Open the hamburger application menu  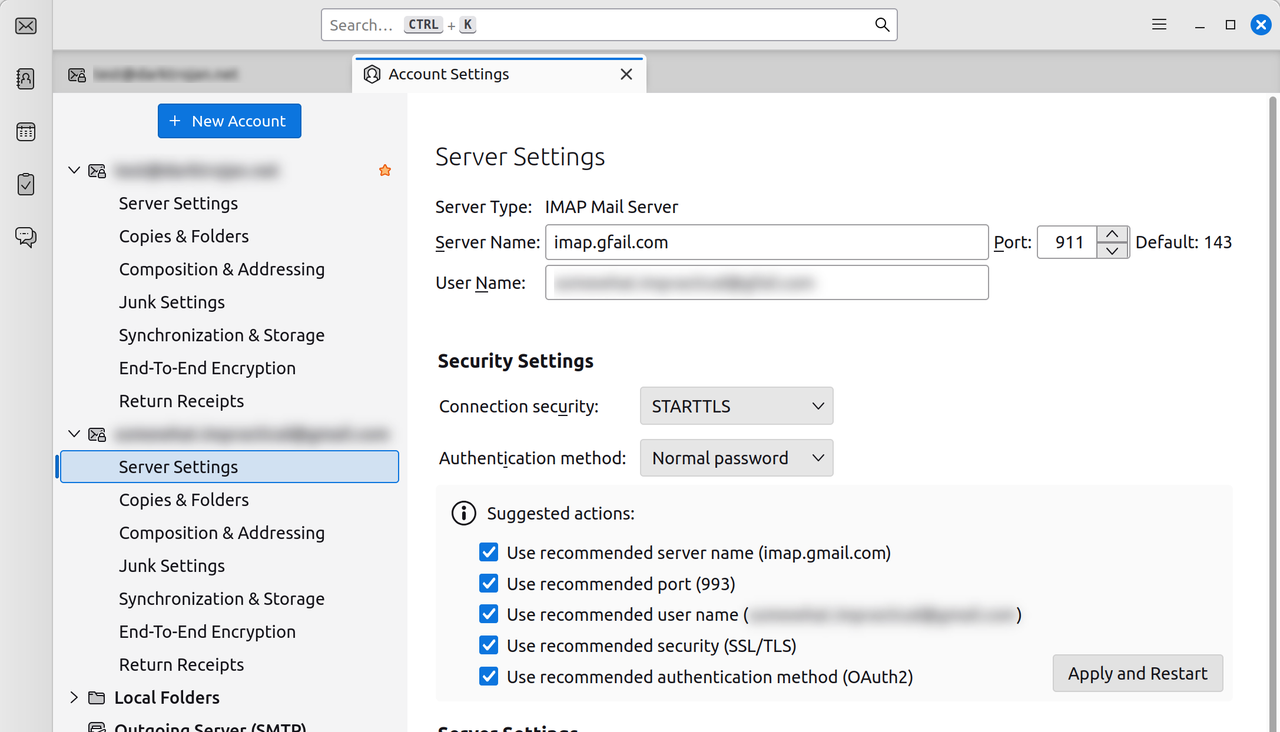(x=1159, y=25)
